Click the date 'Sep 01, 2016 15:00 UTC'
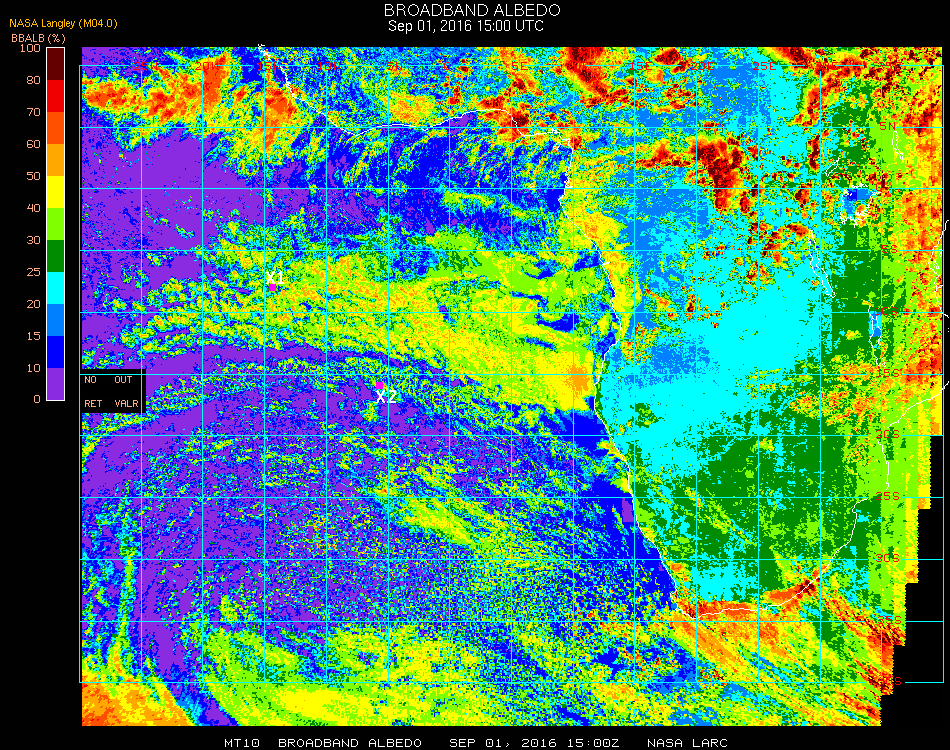Screen dimensions: 950x750 pyautogui.click(x=465, y=26)
